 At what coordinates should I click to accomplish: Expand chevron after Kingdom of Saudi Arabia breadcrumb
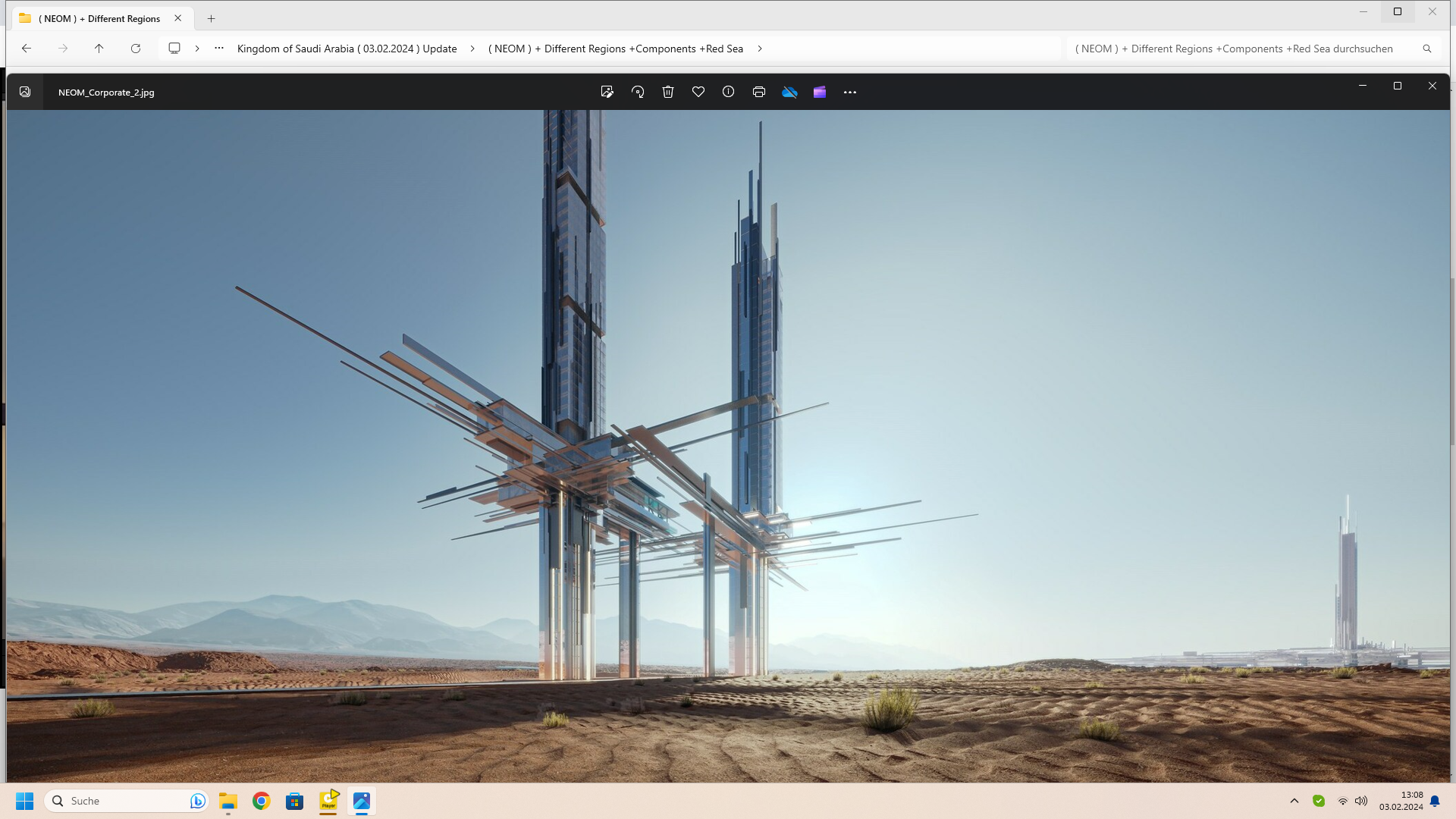point(472,49)
